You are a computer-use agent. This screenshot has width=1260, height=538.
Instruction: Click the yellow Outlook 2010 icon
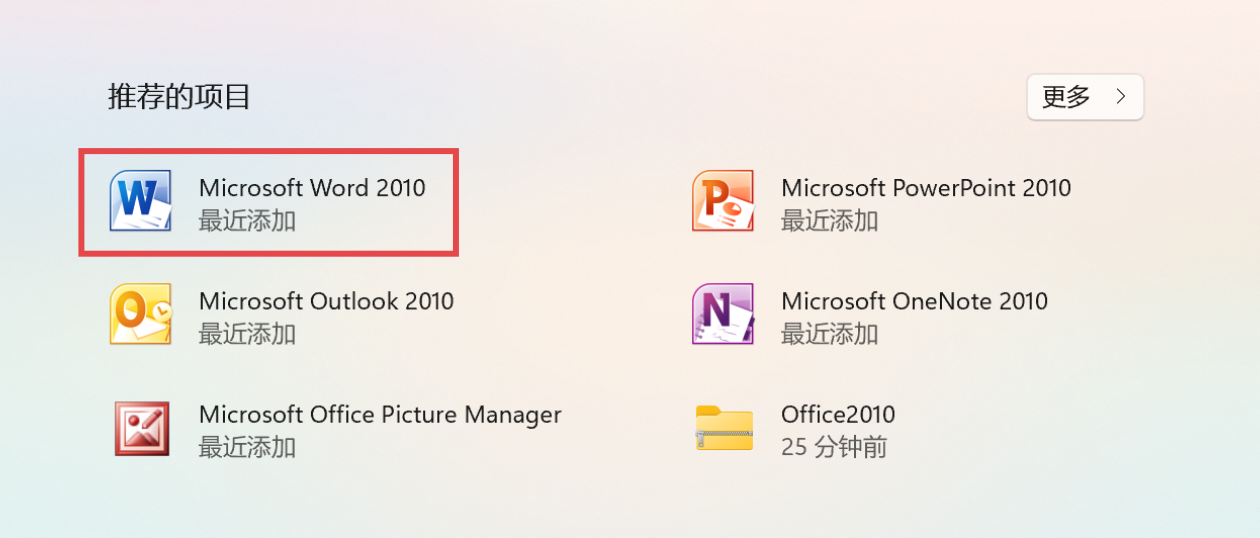pyautogui.click(x=140, y=315)
